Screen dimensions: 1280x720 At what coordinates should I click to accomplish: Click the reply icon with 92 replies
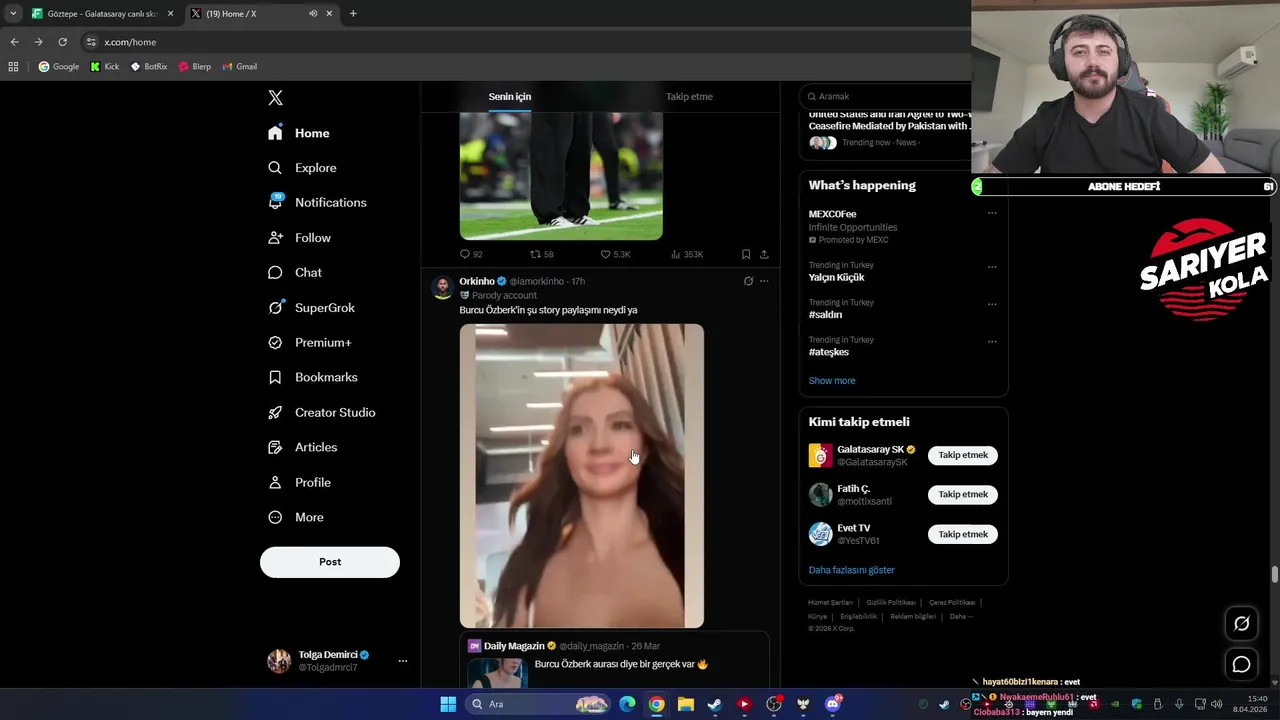pos(465,254)
